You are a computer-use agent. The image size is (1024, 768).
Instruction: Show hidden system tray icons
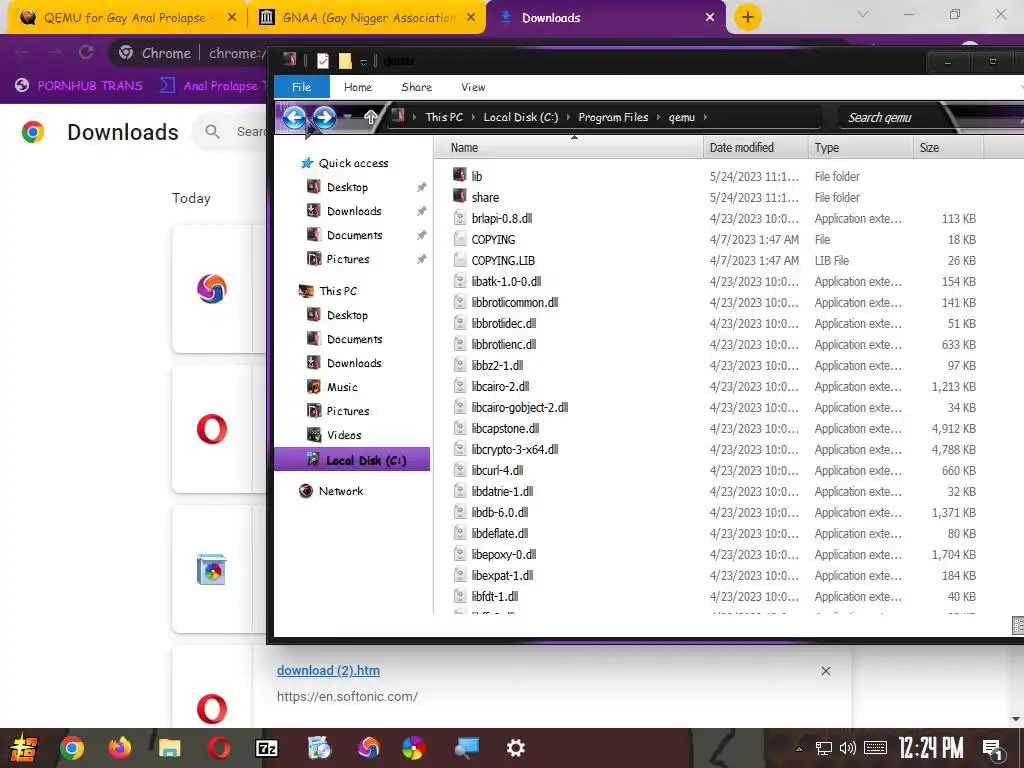(799, 748)
